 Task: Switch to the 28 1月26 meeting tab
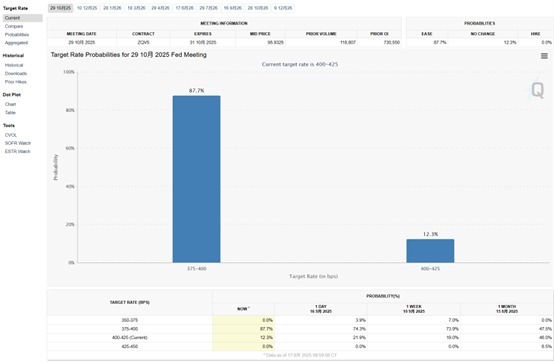point(112,8)
